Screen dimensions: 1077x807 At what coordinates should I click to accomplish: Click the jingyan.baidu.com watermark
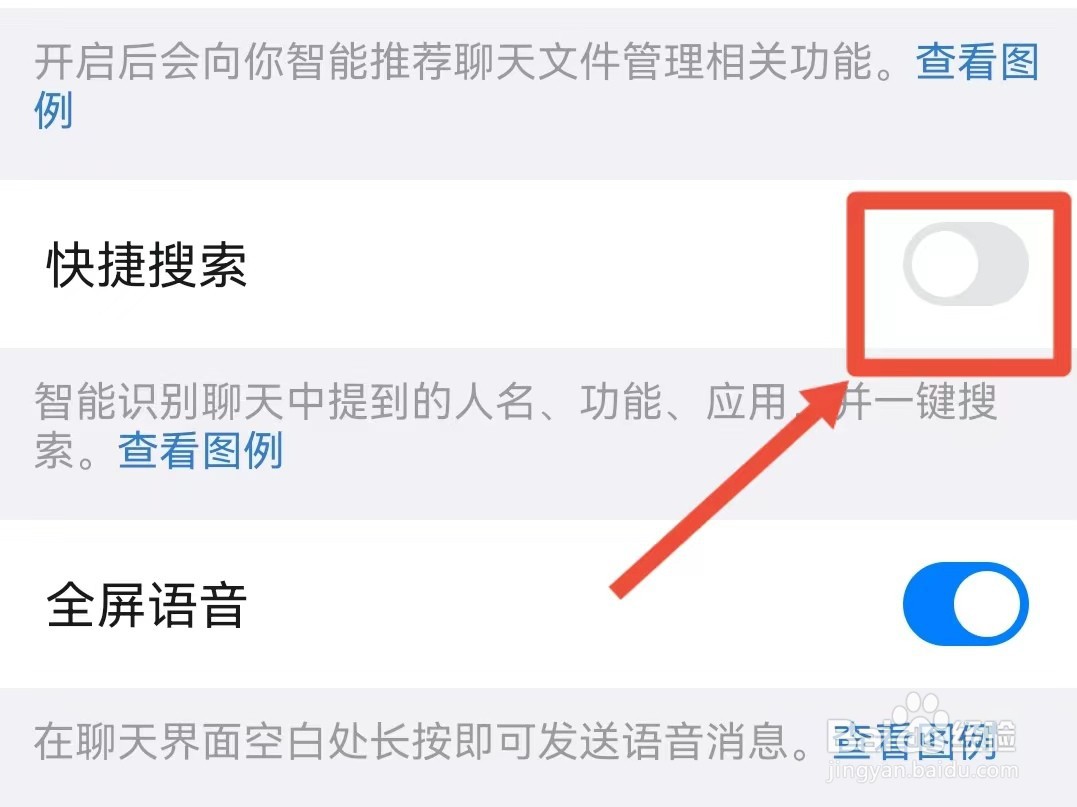[x=922, y=771]
